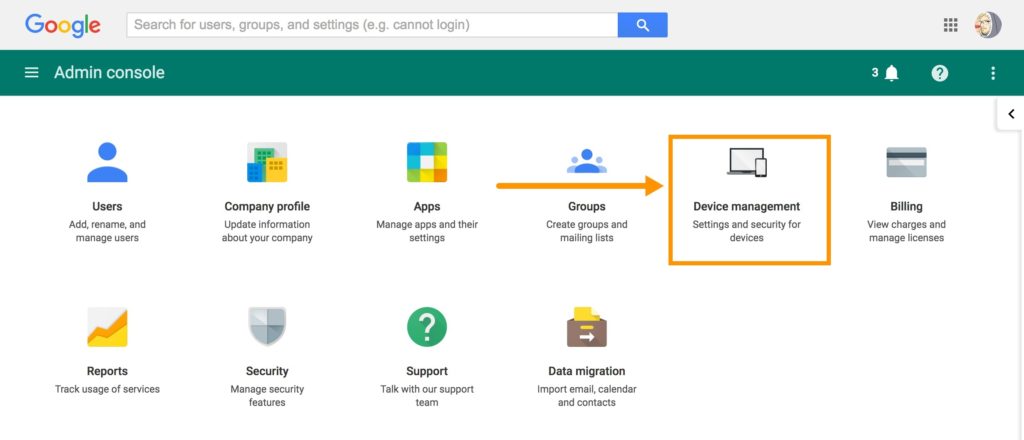Open the Groups people icon
Image resolution: width=1024 pixels, height=440 pixels.
pyautogui.click(x=586, y=161)
